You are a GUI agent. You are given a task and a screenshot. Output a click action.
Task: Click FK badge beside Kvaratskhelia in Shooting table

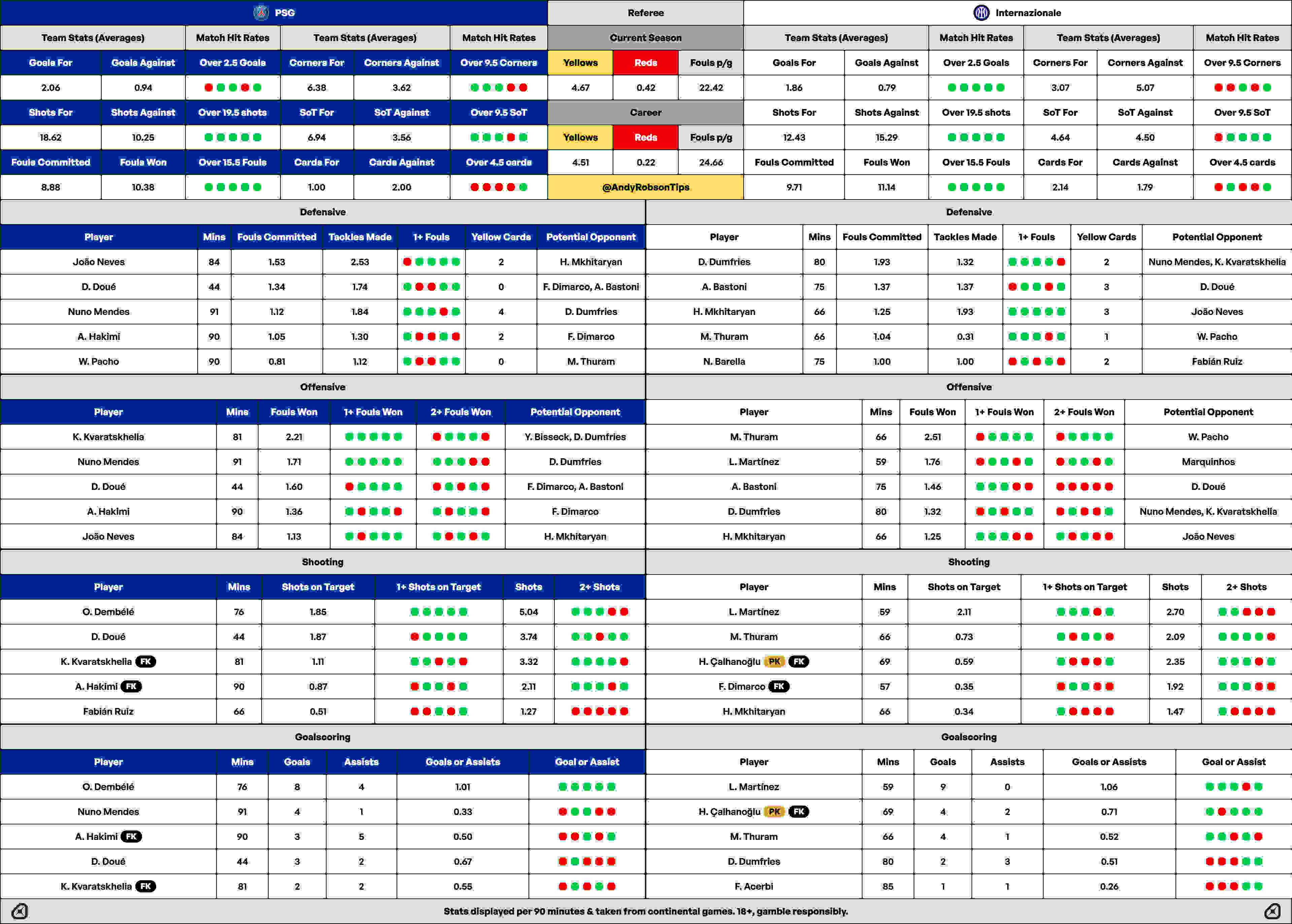146,662
